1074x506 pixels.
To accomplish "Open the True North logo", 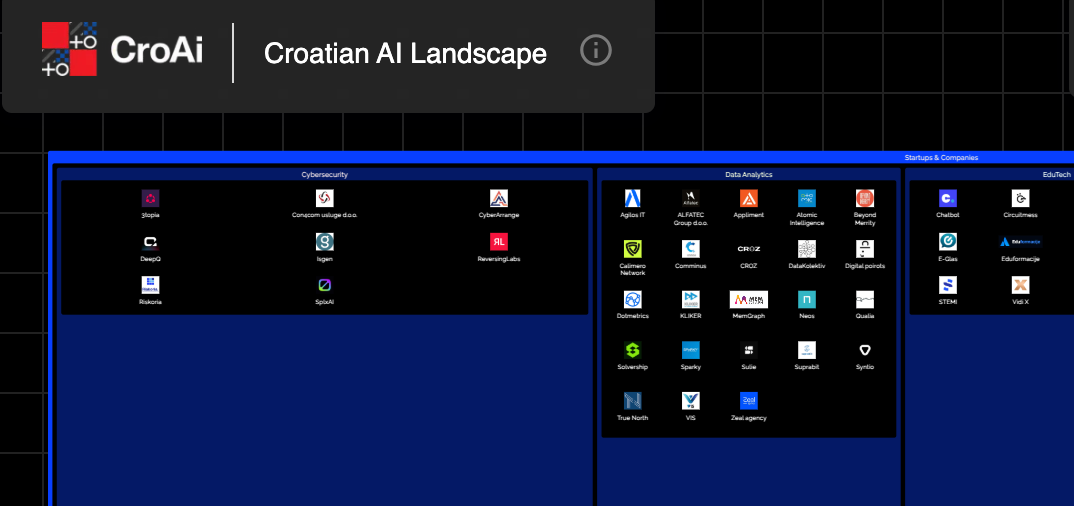I will coord(632,401).
